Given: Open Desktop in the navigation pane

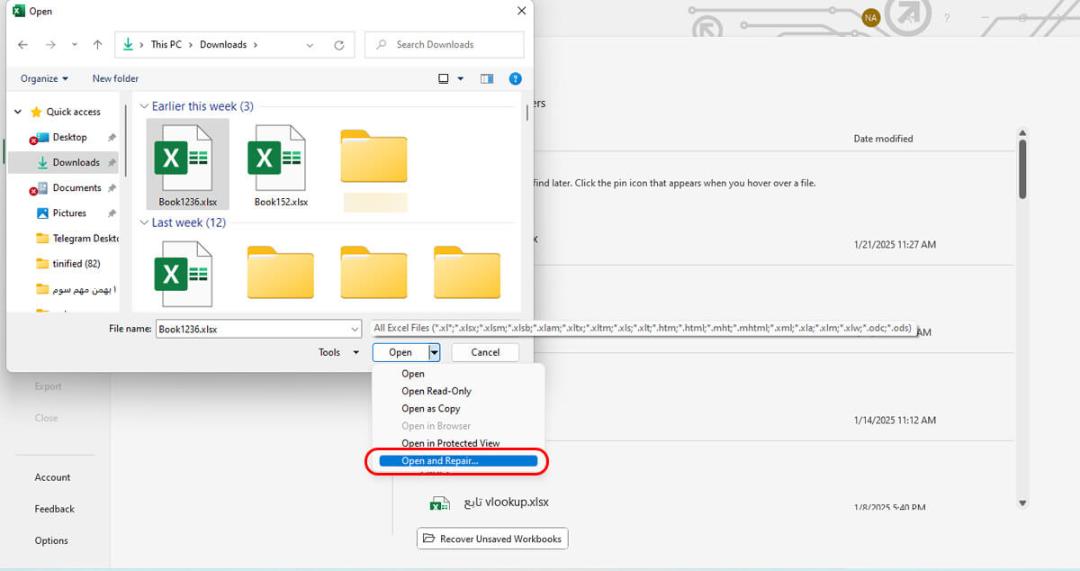Looking at the screenshot, I should 70,137.
